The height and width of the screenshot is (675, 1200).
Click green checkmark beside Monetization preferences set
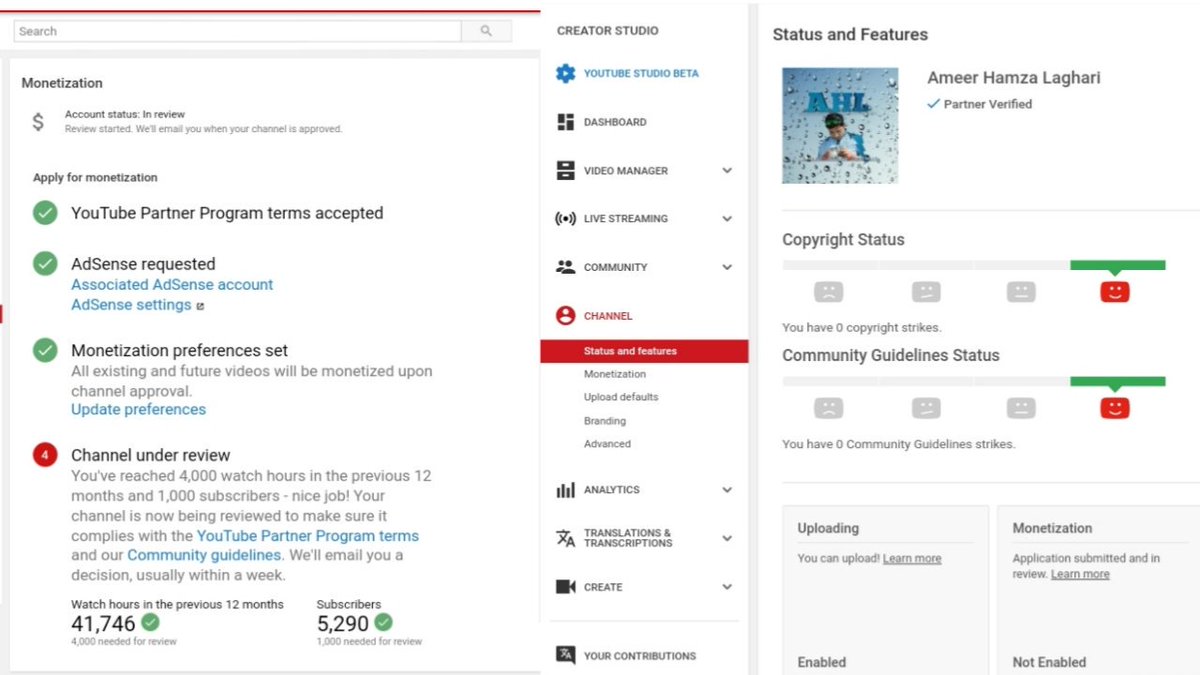click(x=45, y=351)
